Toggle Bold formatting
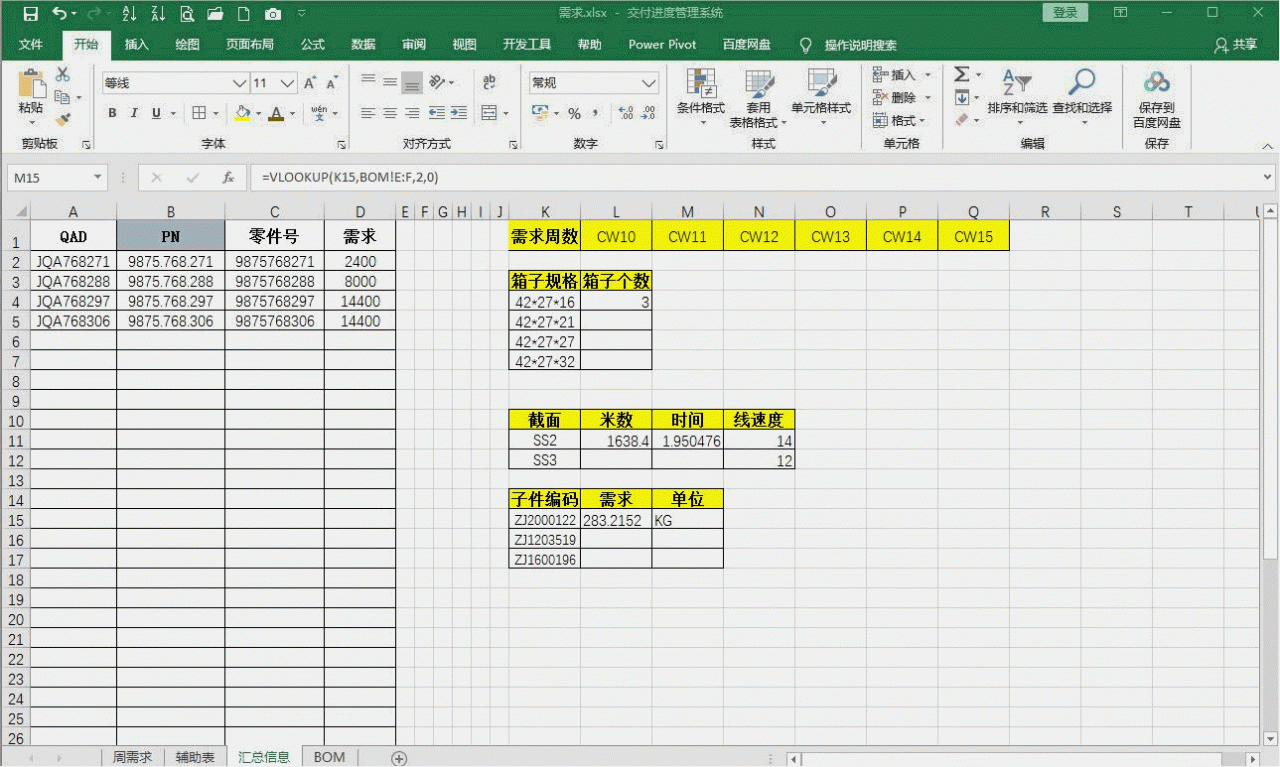 point(113,113)
